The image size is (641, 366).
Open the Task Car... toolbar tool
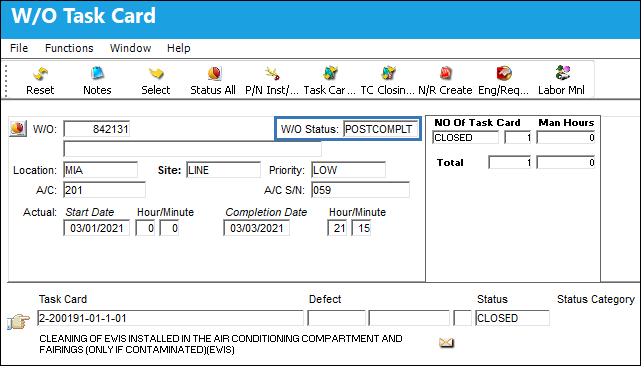click(329, 81)
